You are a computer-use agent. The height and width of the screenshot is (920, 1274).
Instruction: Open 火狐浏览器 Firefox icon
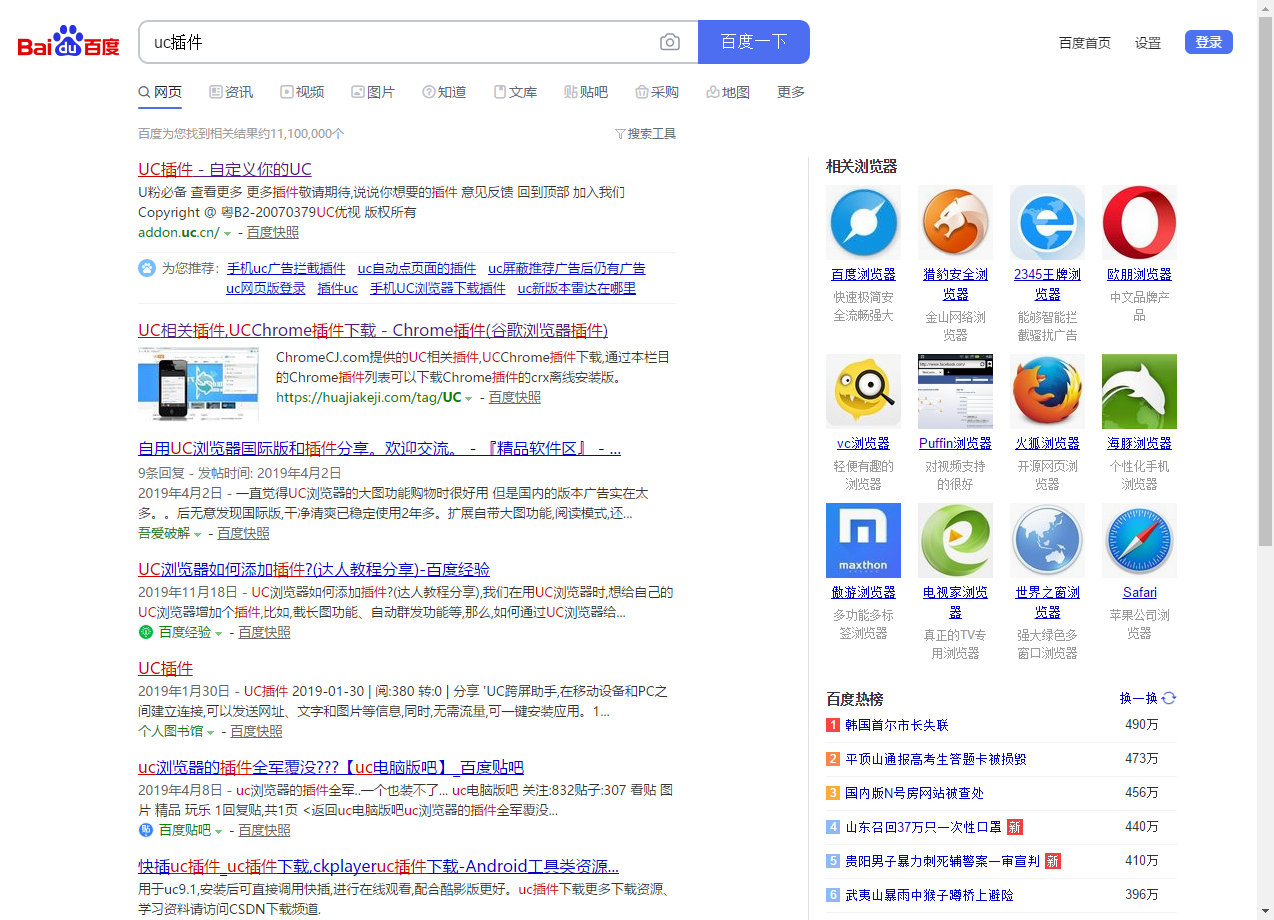[x=1047, y=391]
